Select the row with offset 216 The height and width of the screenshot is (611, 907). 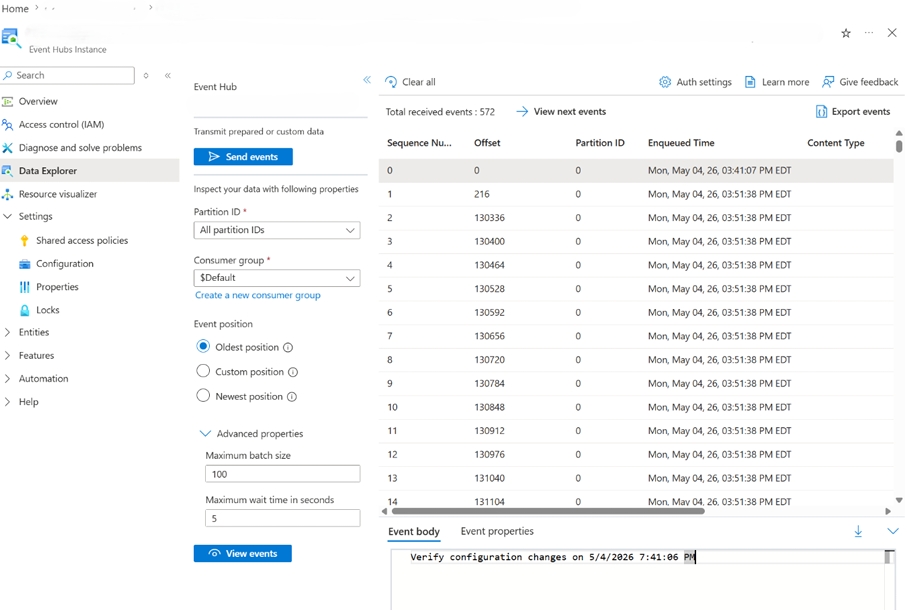pyautogui.click(x=636, y=194)
